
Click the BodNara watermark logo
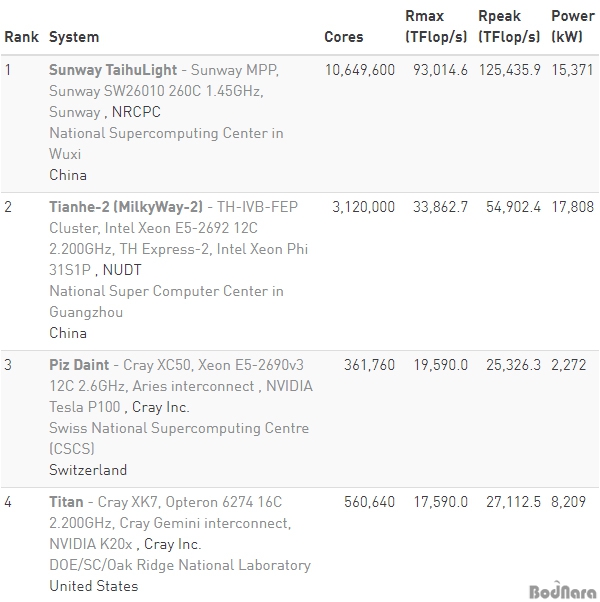(562, 591)
